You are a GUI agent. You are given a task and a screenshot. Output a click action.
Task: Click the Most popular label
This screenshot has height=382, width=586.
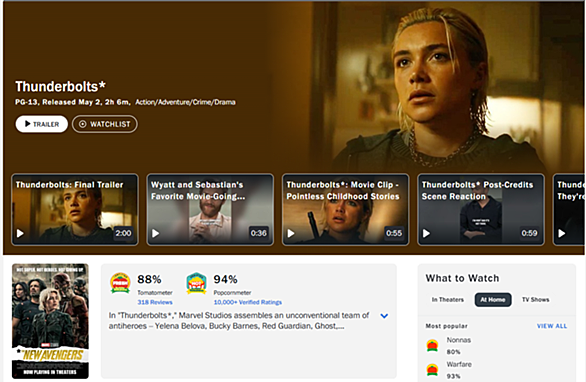click(x=446, y=326)
